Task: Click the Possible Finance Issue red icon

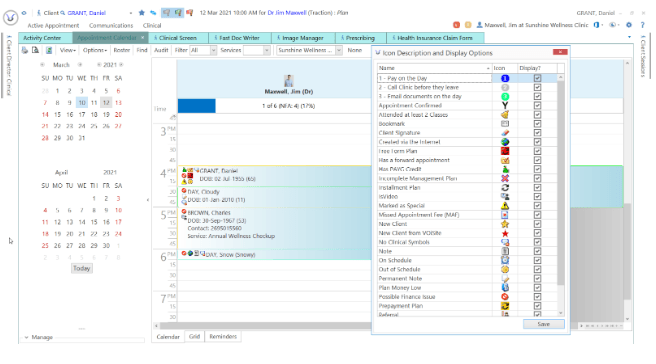Action: click(505, 297)
